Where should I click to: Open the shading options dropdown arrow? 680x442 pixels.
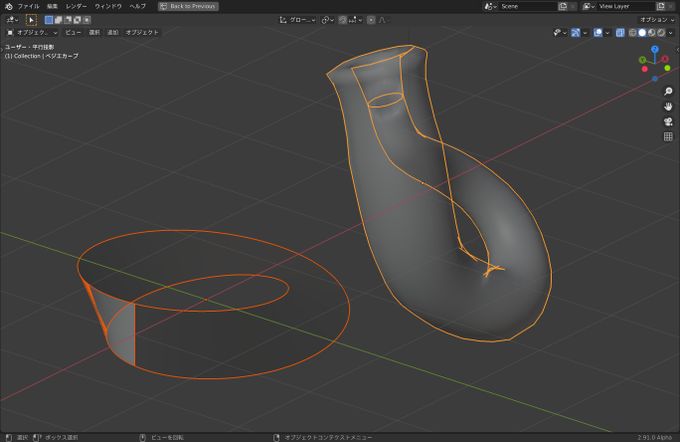pos(671,33)
